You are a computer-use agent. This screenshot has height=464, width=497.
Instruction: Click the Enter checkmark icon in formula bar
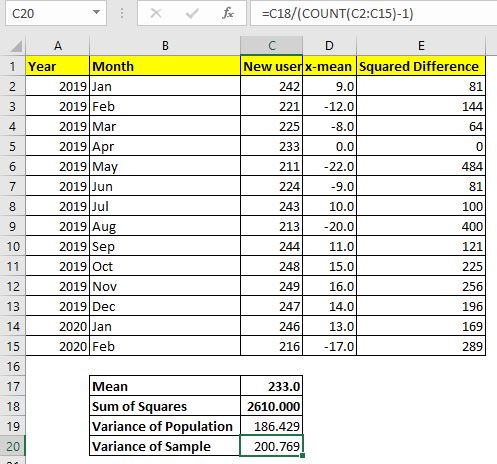[192, 13]
